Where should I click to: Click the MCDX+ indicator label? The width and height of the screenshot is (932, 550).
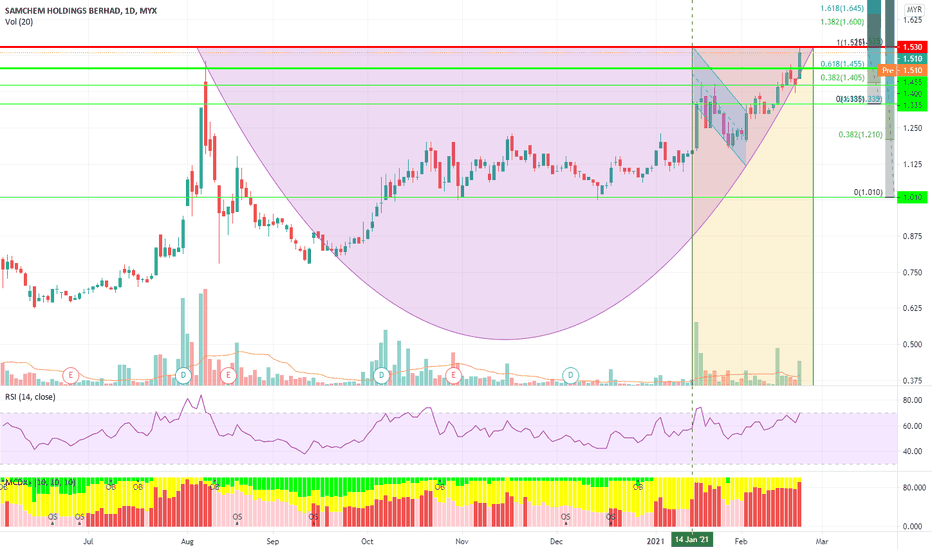40,482
